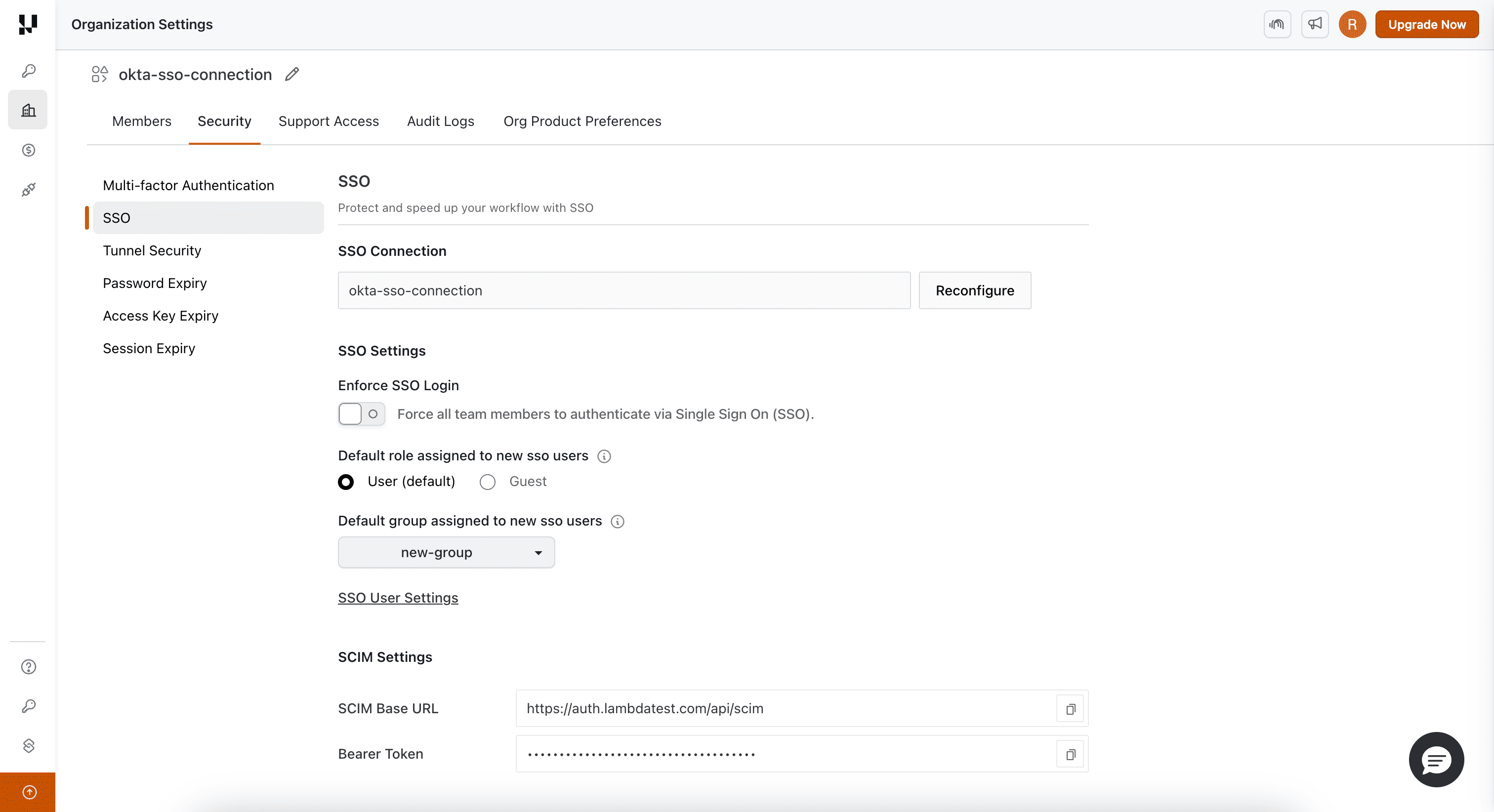Viewport: 1494px width, 812px height.
Task: Click the Organization Settings title
Action: pos(142,24)
